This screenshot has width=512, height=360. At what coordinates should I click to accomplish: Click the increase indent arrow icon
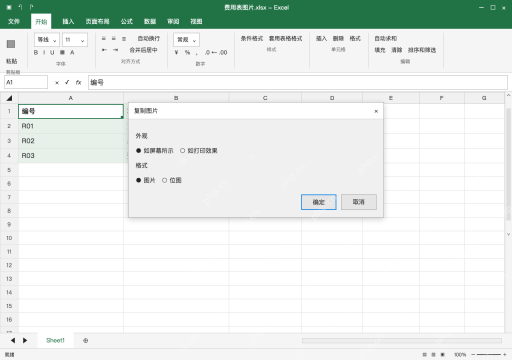coord(115,50)
